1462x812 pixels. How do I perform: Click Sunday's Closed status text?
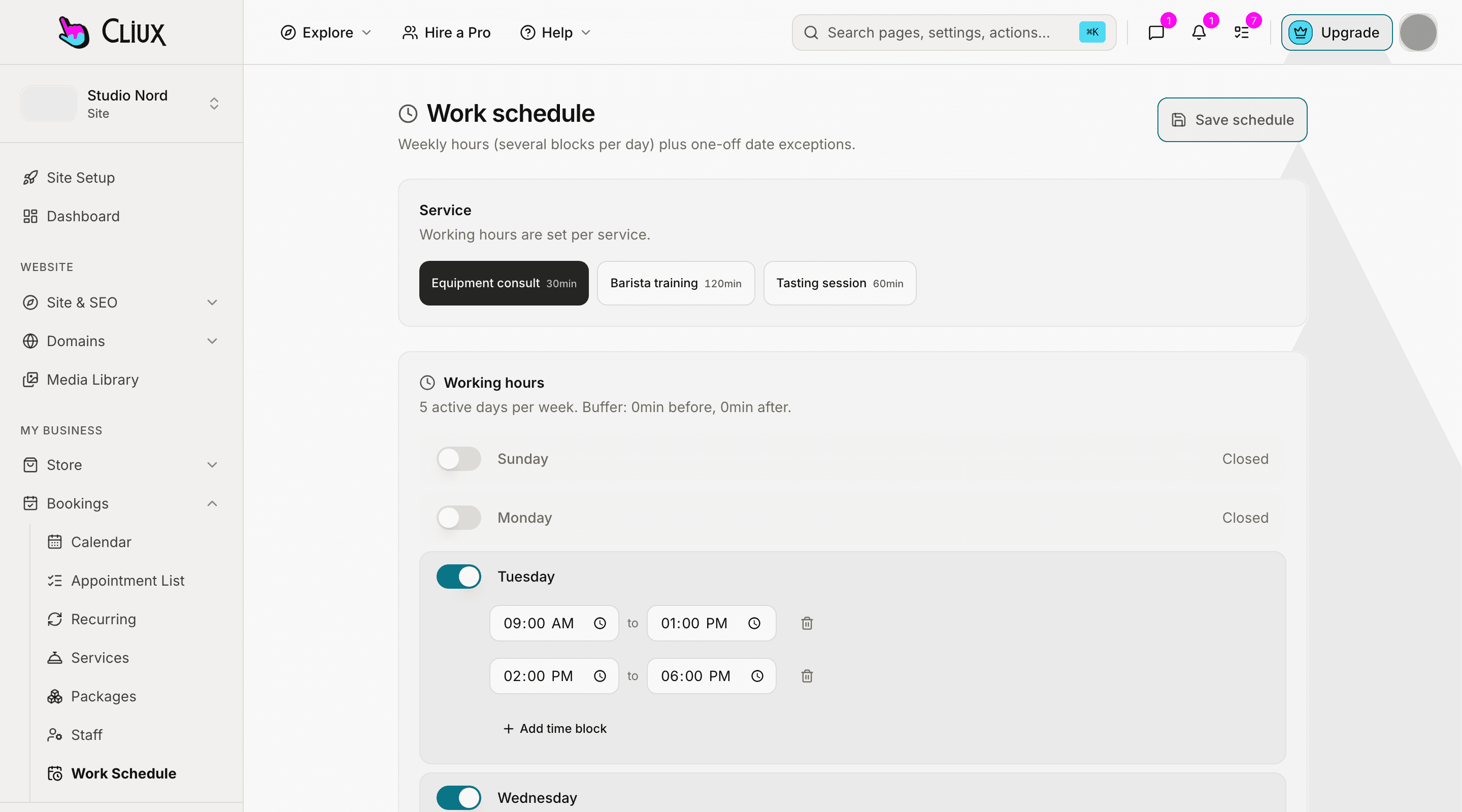pyautogui.click(x=1245, y=458)
